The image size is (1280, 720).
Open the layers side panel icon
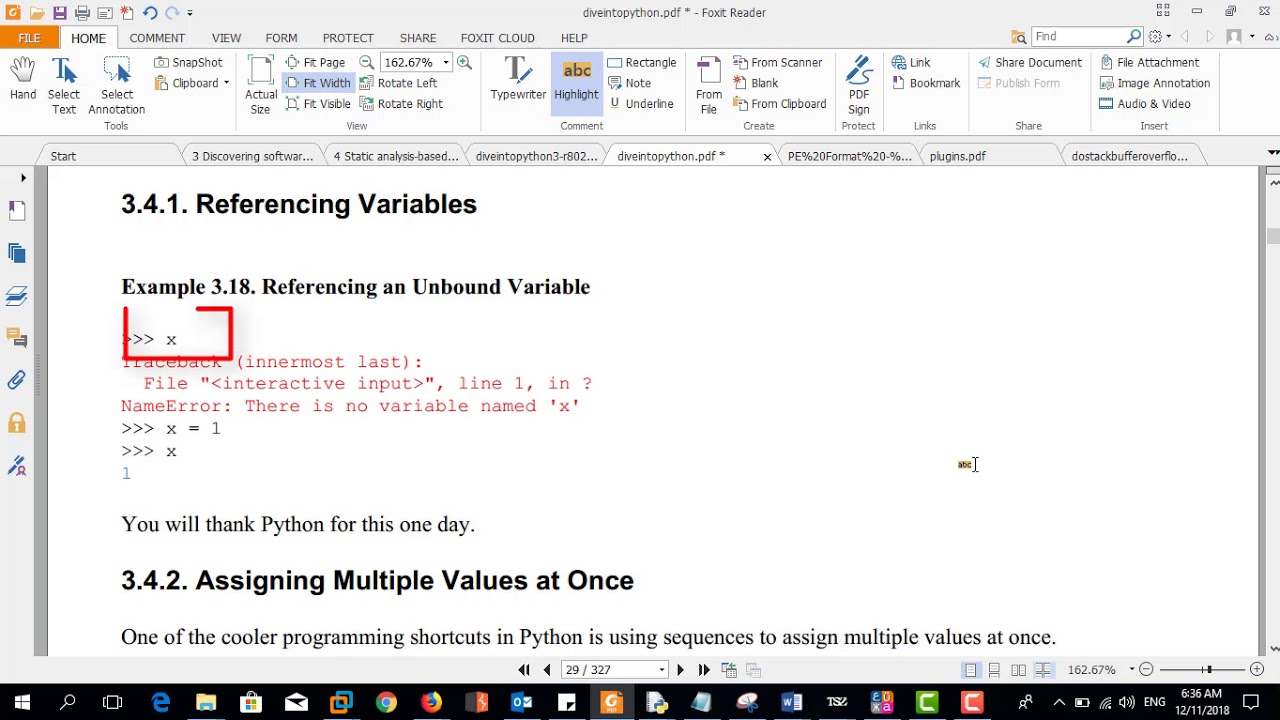16,296
